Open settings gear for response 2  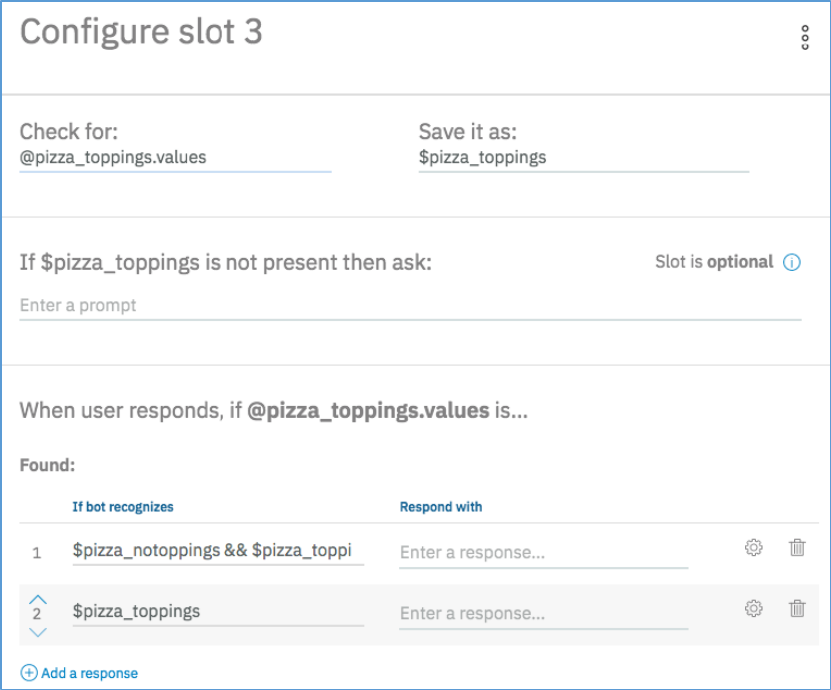(x=754, y=608)
